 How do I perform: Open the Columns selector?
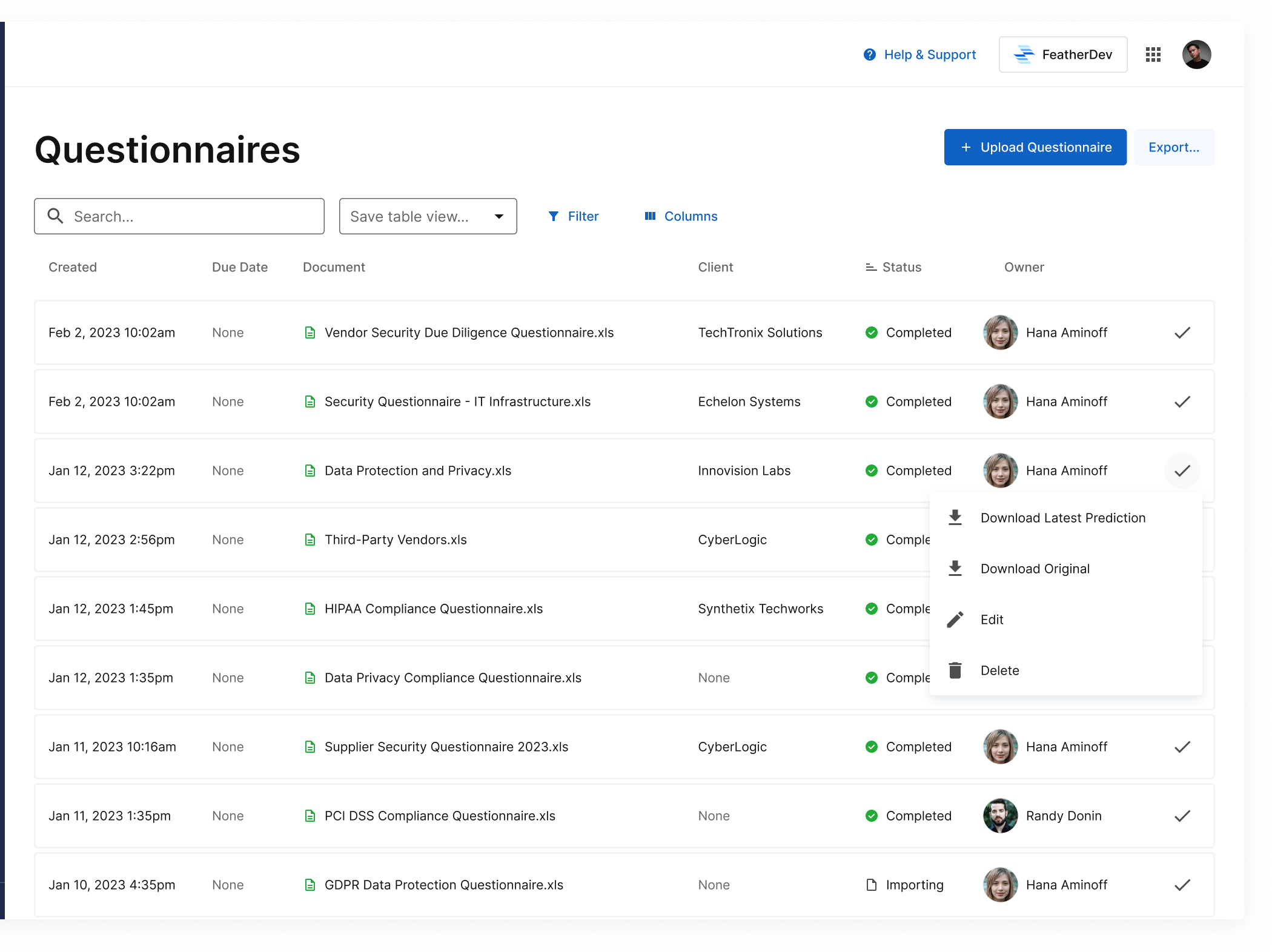click(681, 216)
